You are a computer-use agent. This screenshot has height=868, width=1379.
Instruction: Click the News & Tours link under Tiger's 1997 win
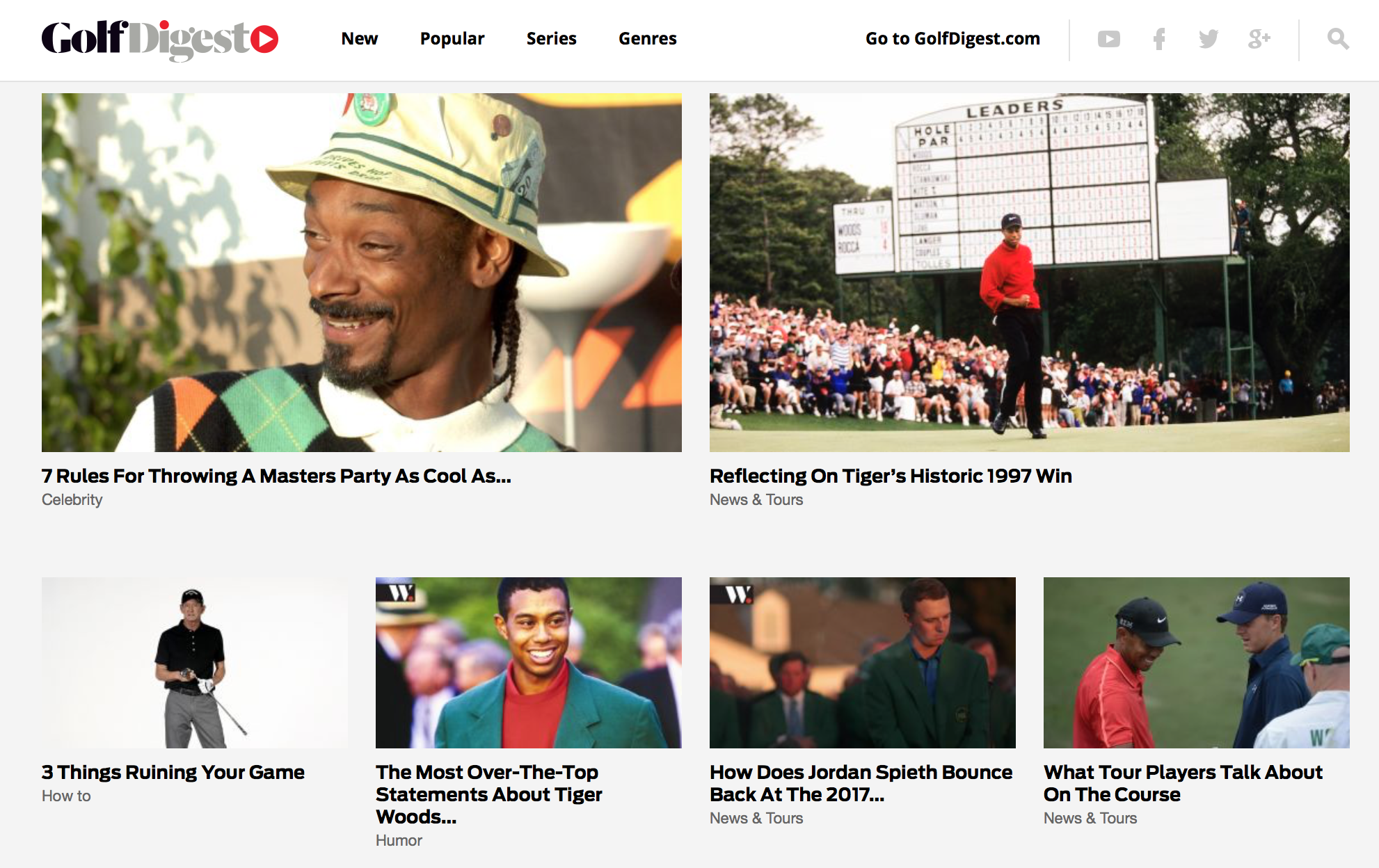(756, 499)
